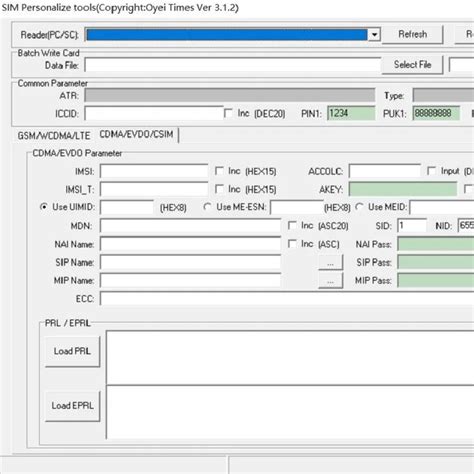Screen dimensions: 474x474
Task: Click the ECC input field
Action: (x=287, y=299)
